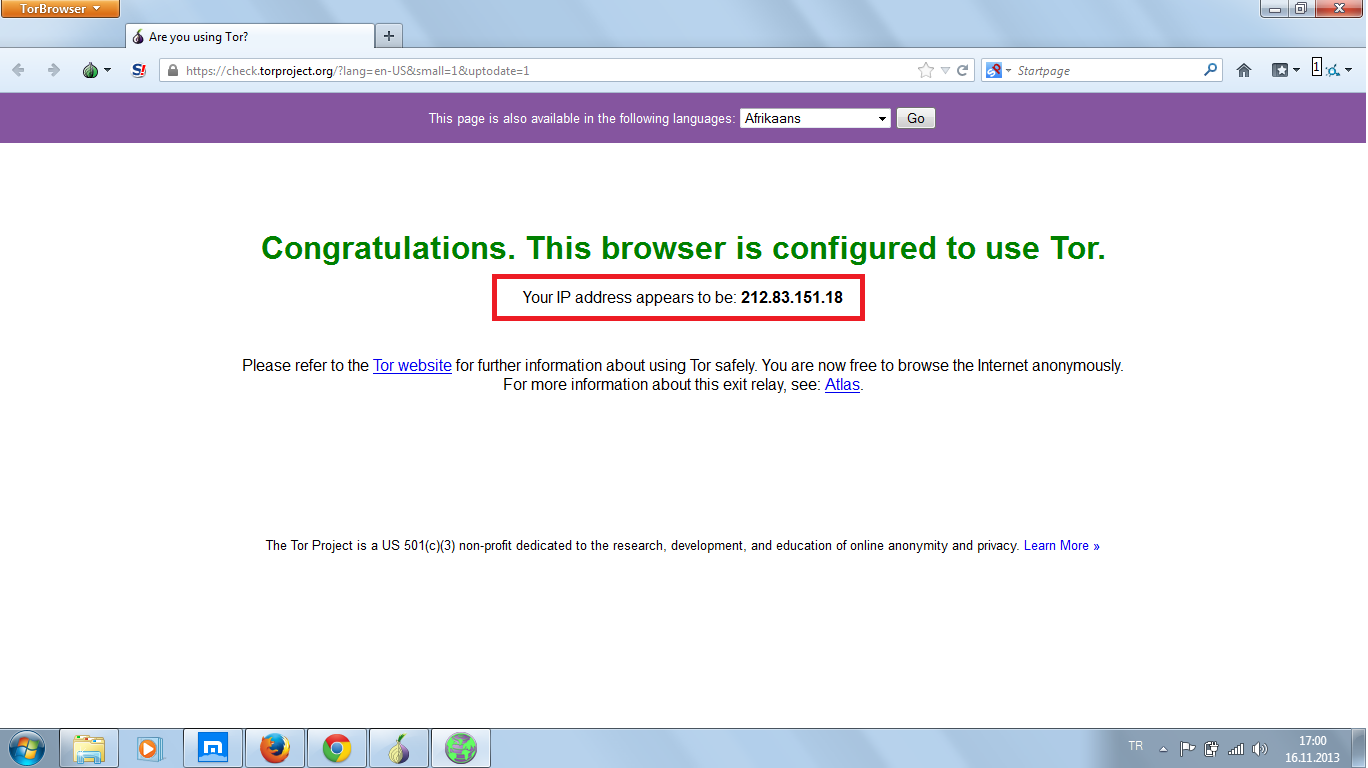Click the Go button
This screenshot has width=1368, height=768.
(915, 118)
